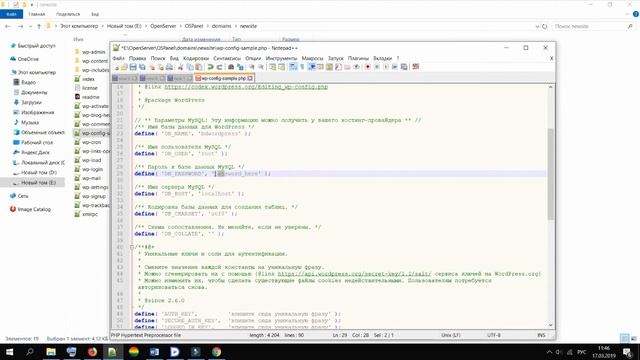Click the editor vertical scrollbar thumb
This screenshot has width=640, height=360.
click(550, 174)
